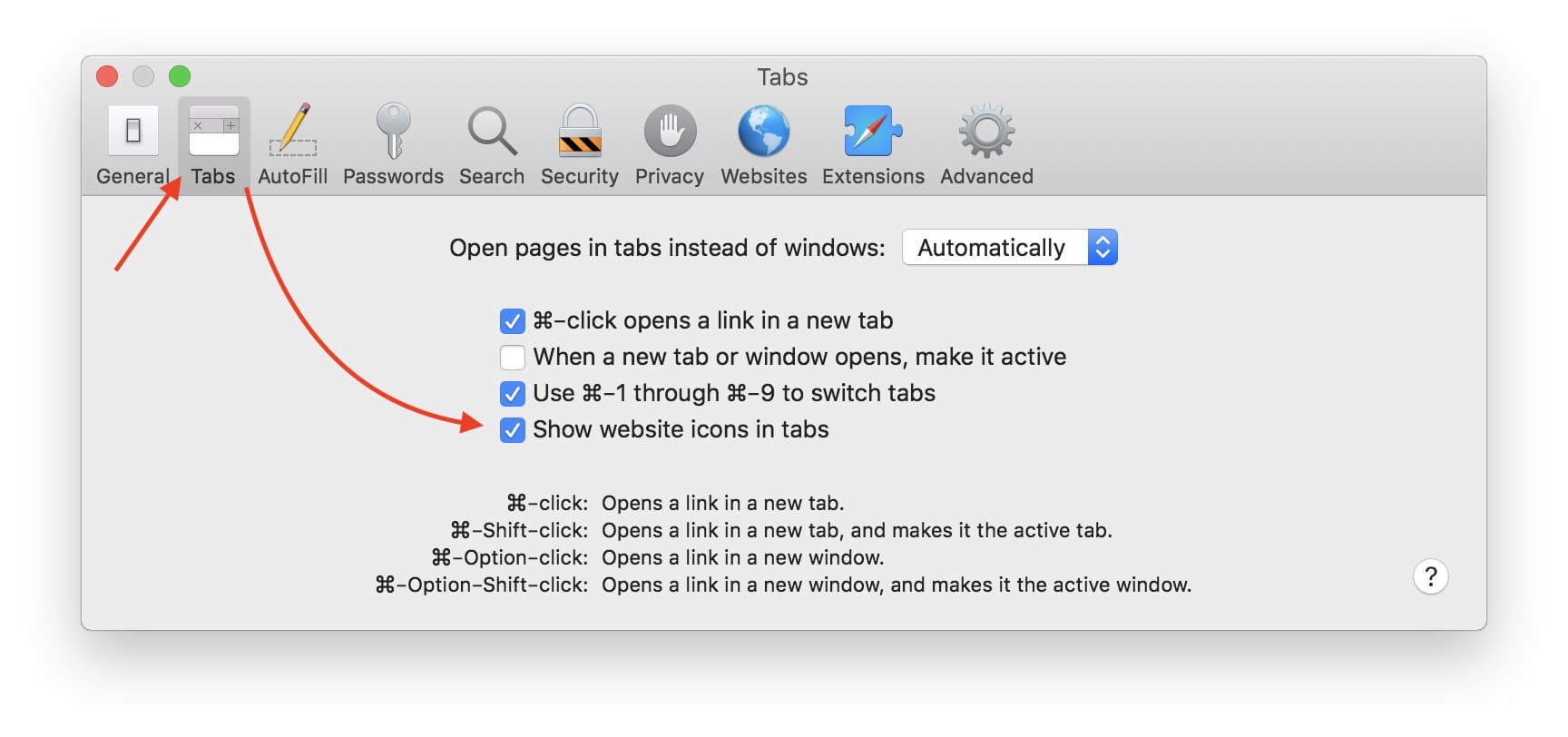1568x737 pixels.
Task: Open the General preferences switch icon
Action: pyautogui.click(x=132, y=132)
